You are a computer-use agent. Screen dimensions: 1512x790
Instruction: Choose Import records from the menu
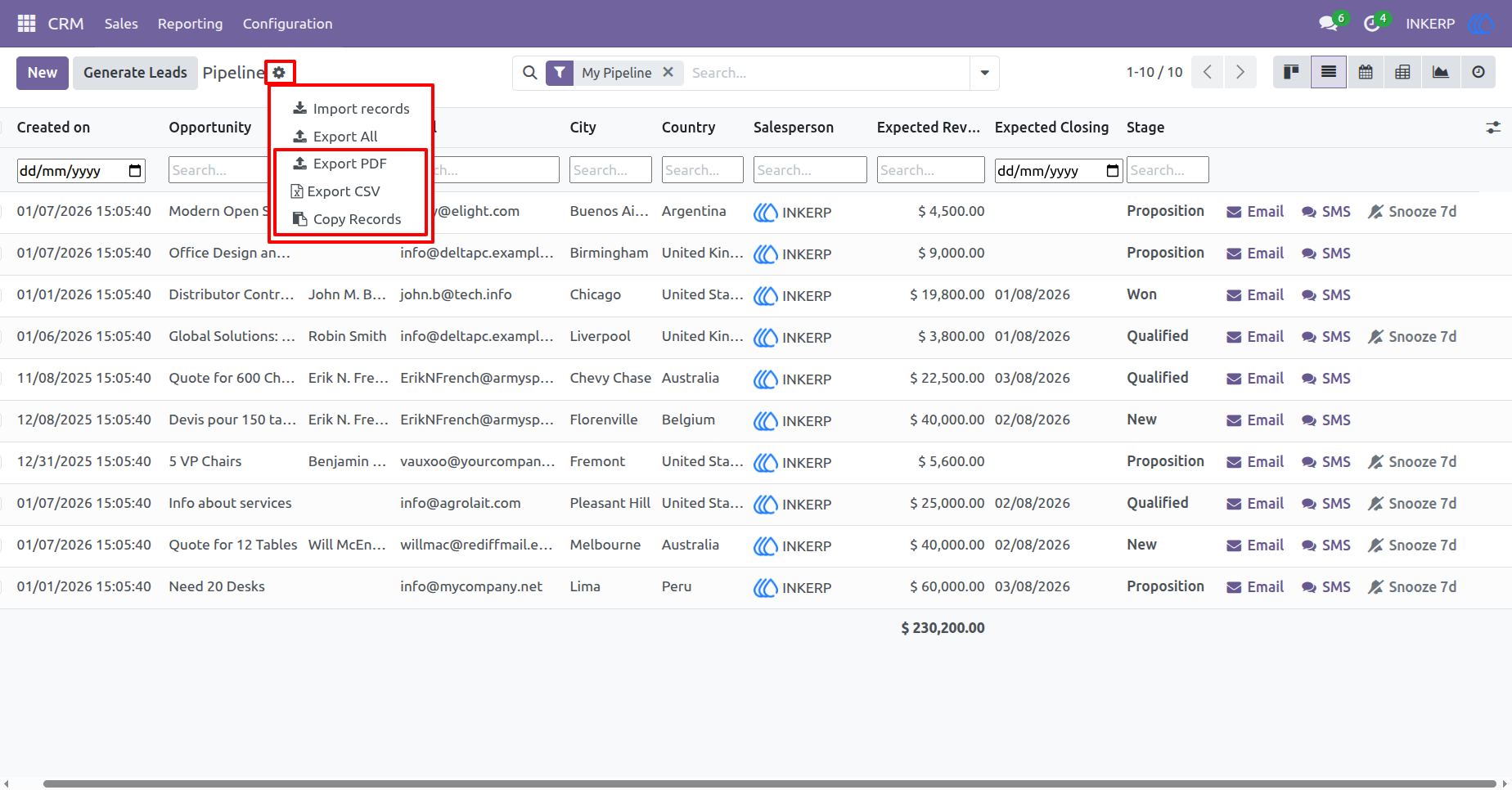pos(351,109)
